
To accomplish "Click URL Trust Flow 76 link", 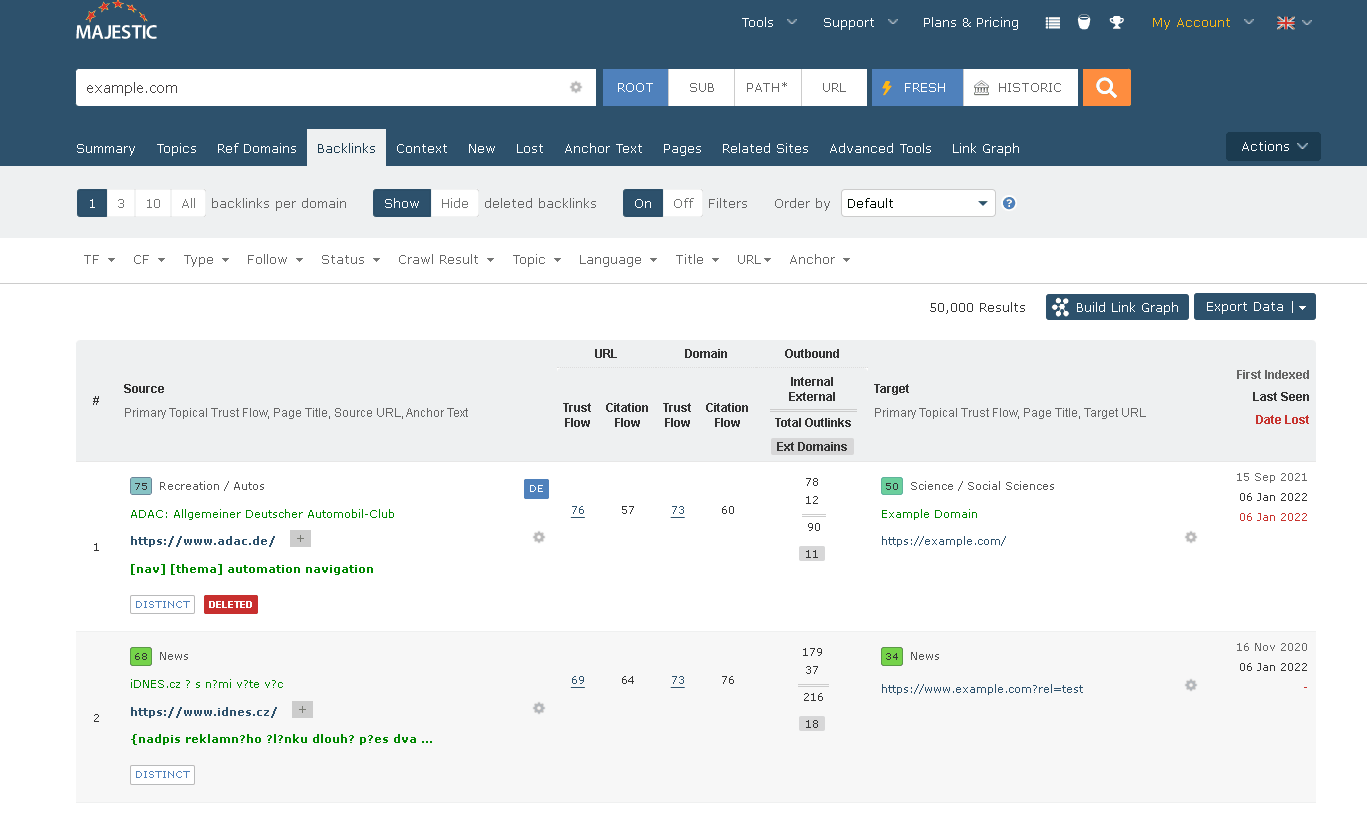I will (578, 510).
